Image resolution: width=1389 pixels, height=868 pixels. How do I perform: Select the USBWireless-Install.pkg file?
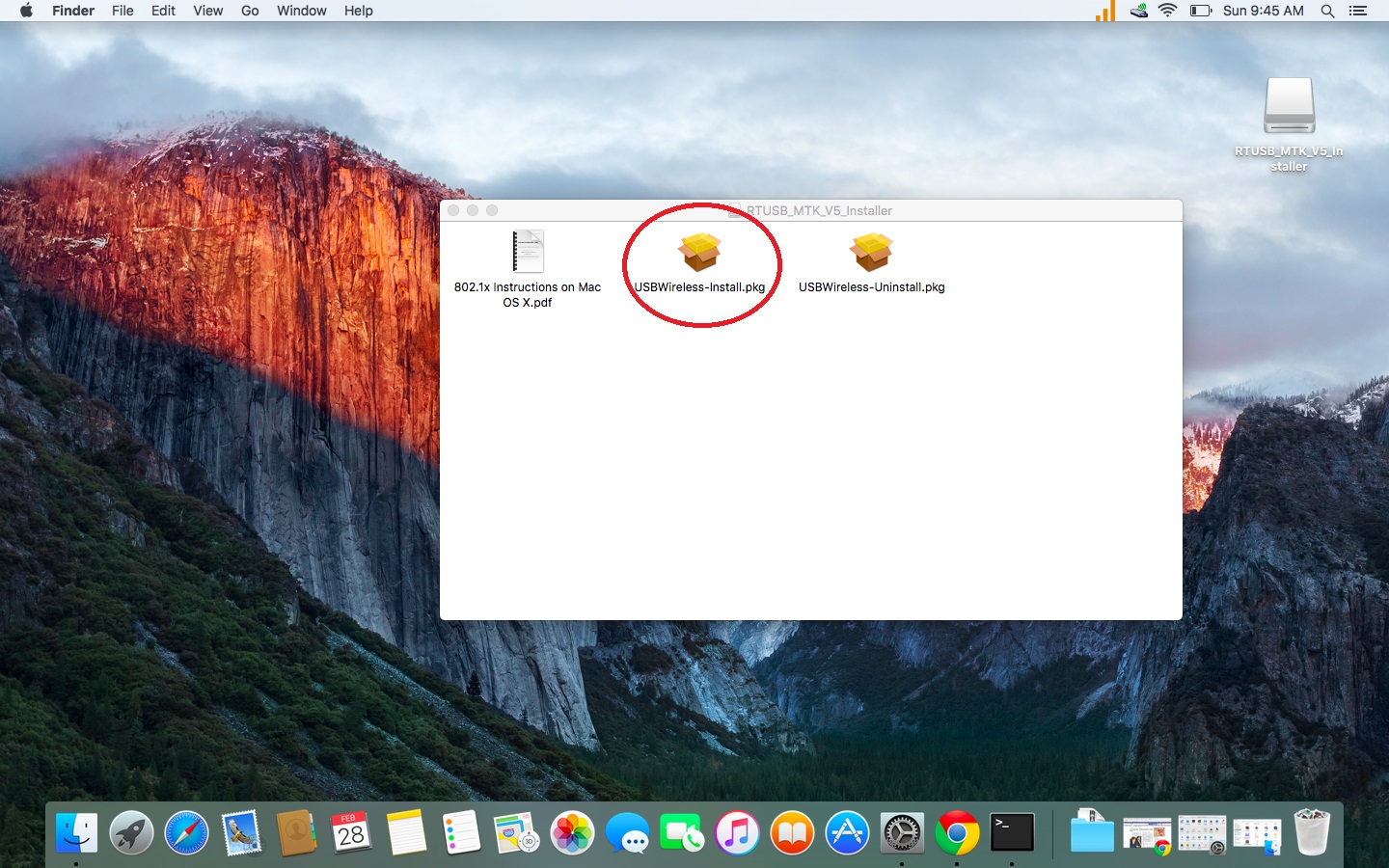pos(699,255)
